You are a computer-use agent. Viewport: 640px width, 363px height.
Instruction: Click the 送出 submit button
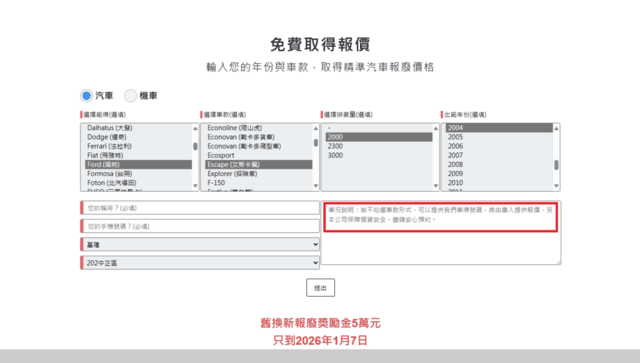(320, 288)
